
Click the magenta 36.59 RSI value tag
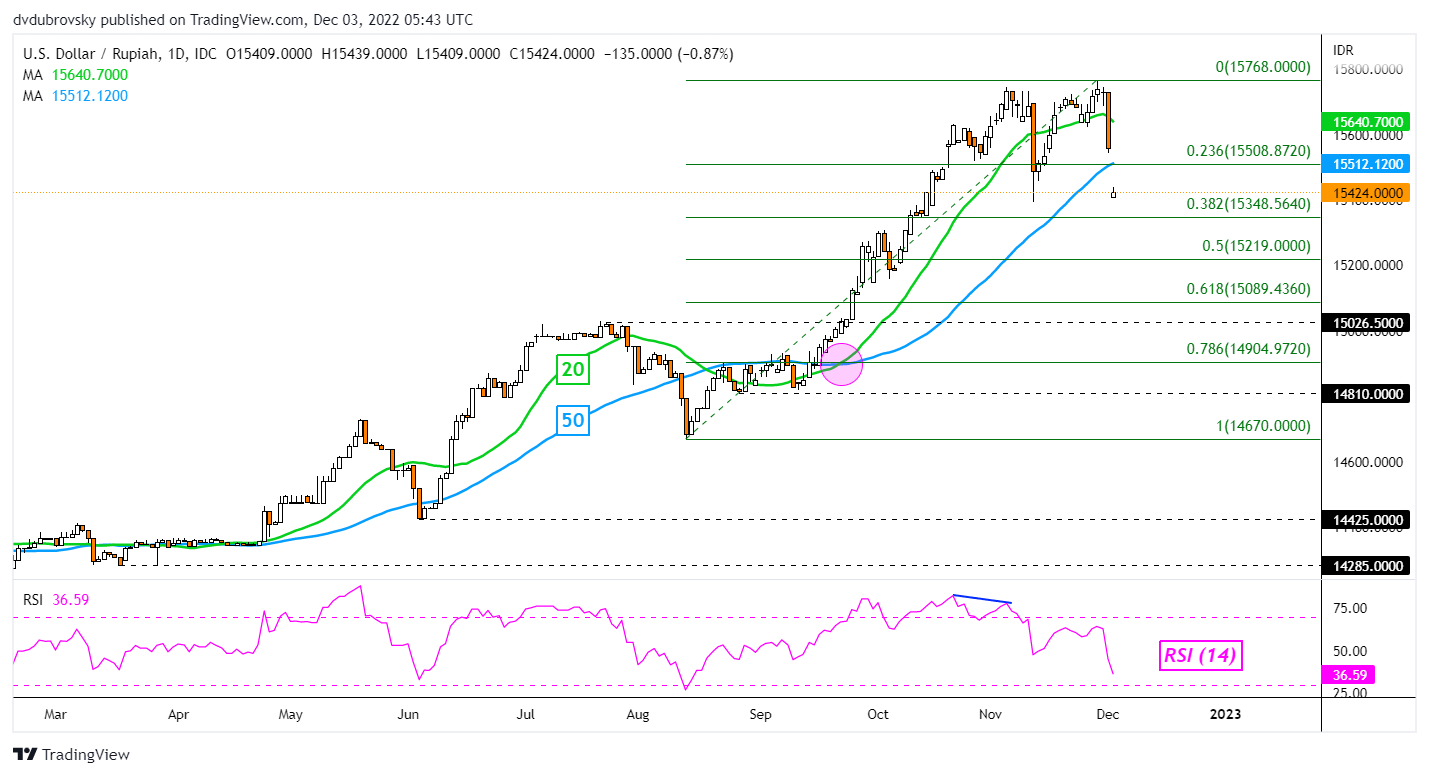point(1348,676)
